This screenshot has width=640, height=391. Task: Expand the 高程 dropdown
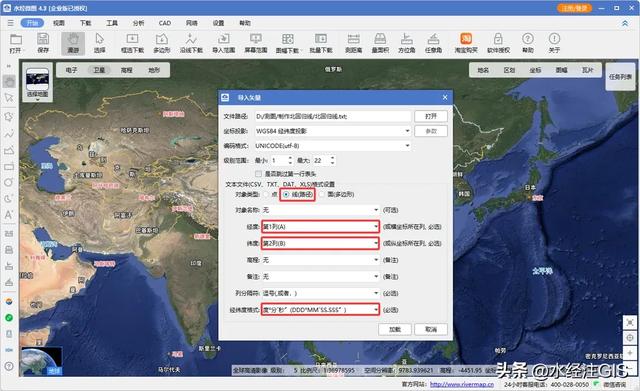click(320, 260)
